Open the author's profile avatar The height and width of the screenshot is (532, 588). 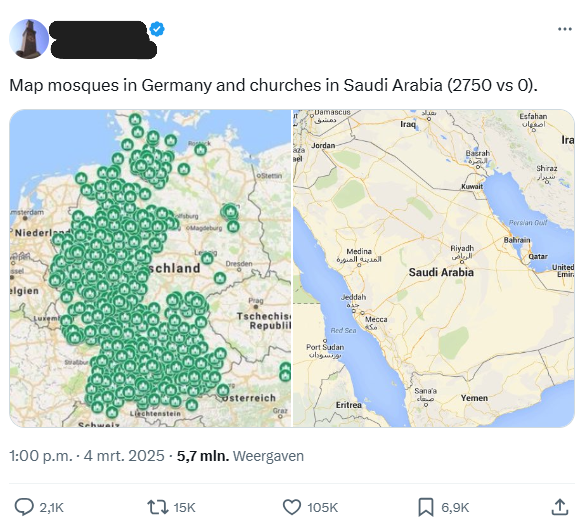coord(29,39)
